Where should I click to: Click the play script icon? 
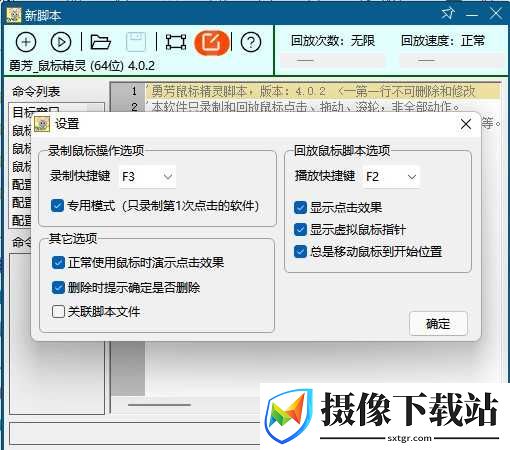(61, 42)
